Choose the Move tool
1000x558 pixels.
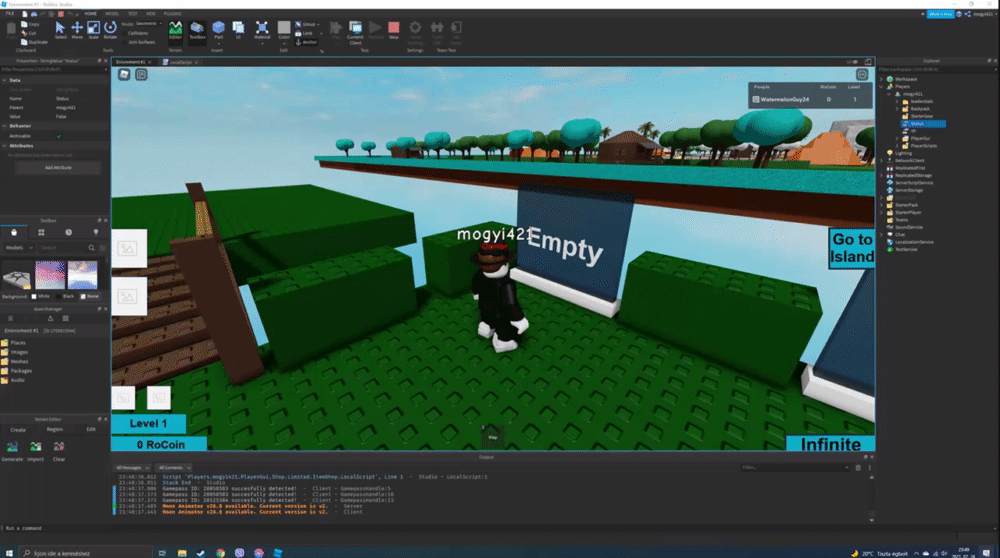pyautogui.click(x=77, y=30)
